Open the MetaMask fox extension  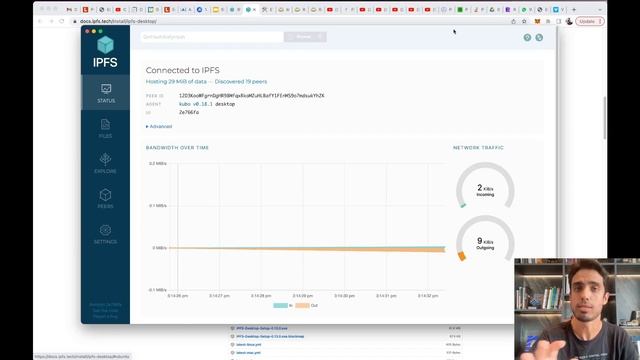click(x=538, y=21)
